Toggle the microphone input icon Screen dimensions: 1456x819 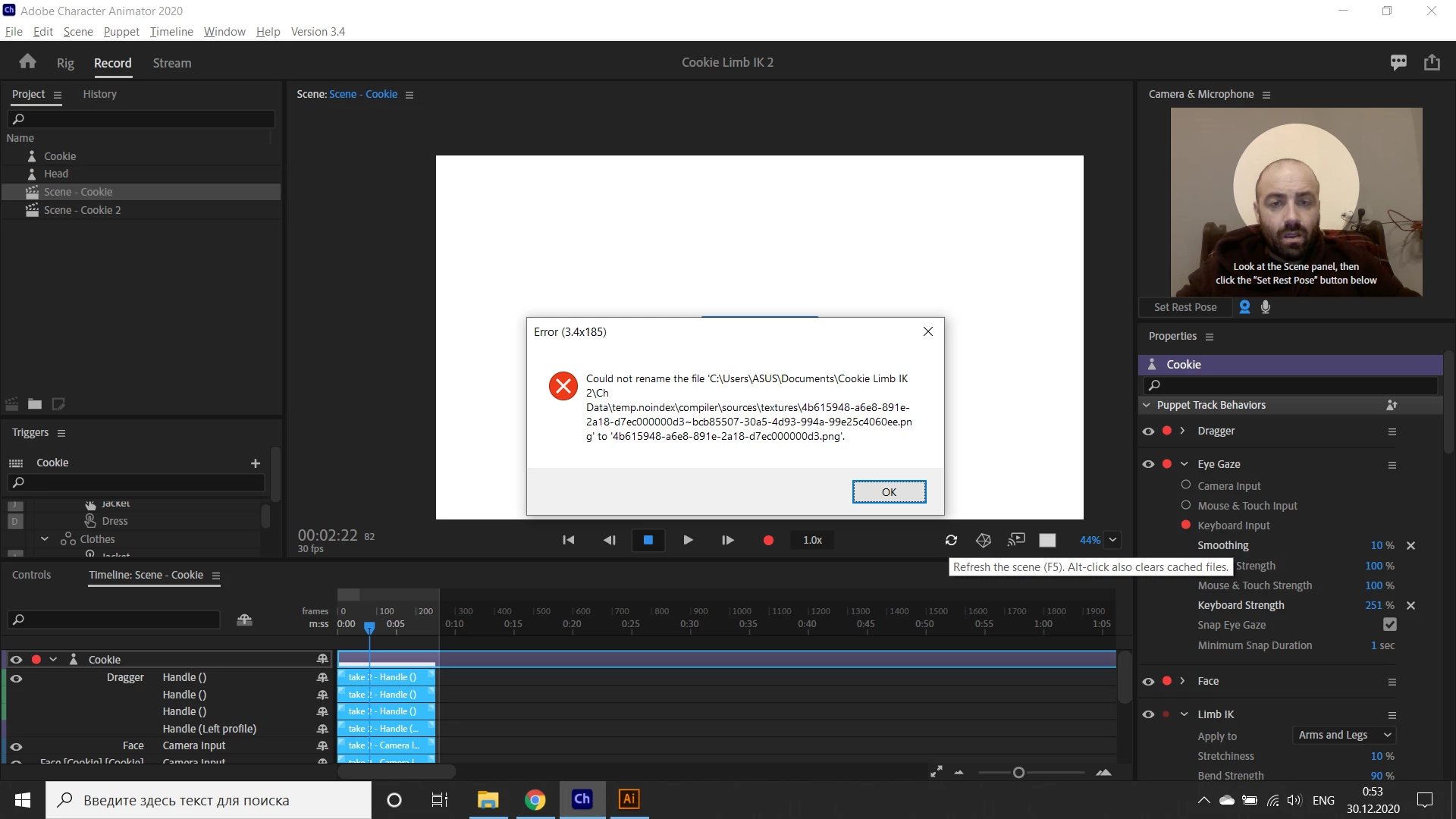(1266, 307)
